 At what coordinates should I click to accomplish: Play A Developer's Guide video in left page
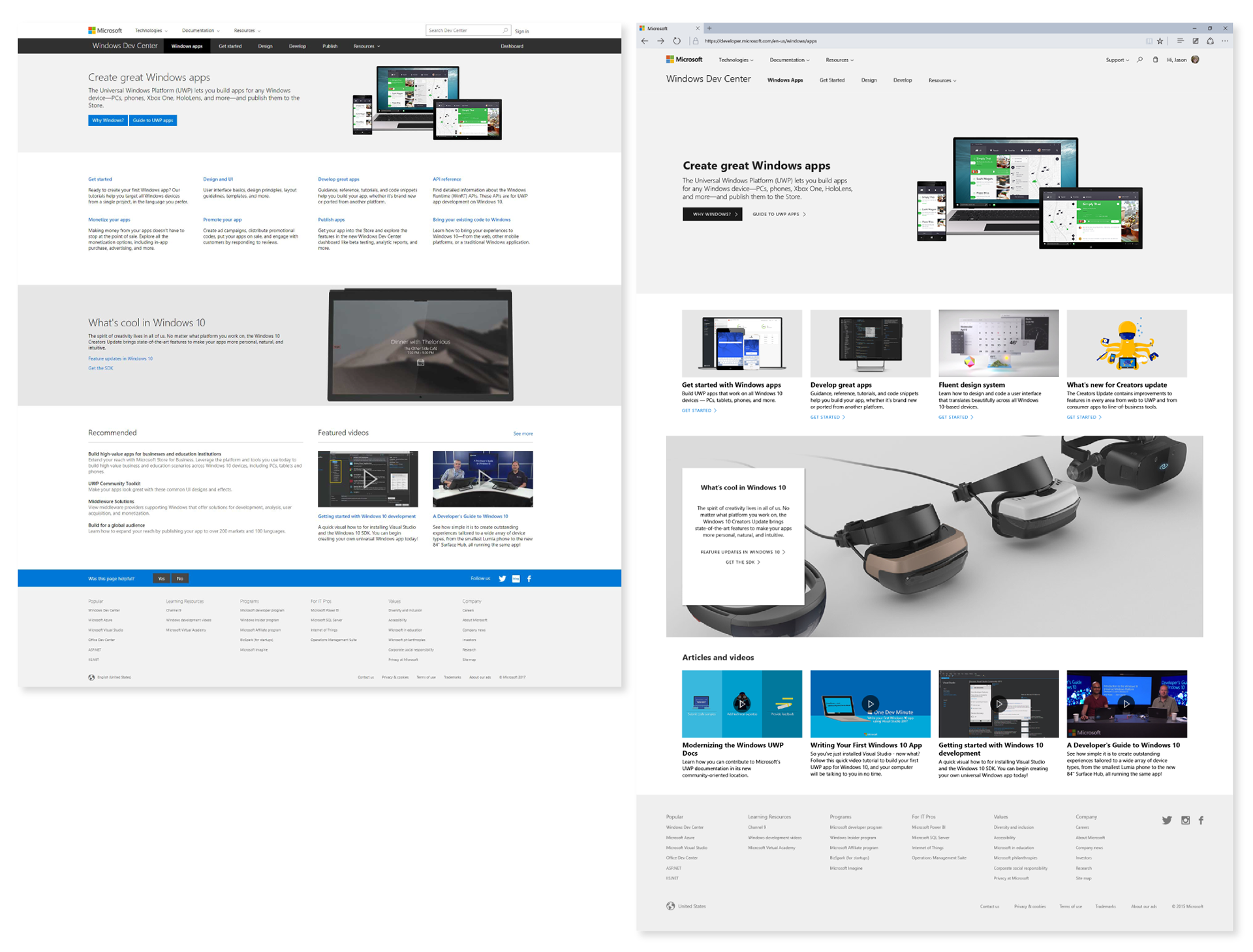tap(483, 478)
